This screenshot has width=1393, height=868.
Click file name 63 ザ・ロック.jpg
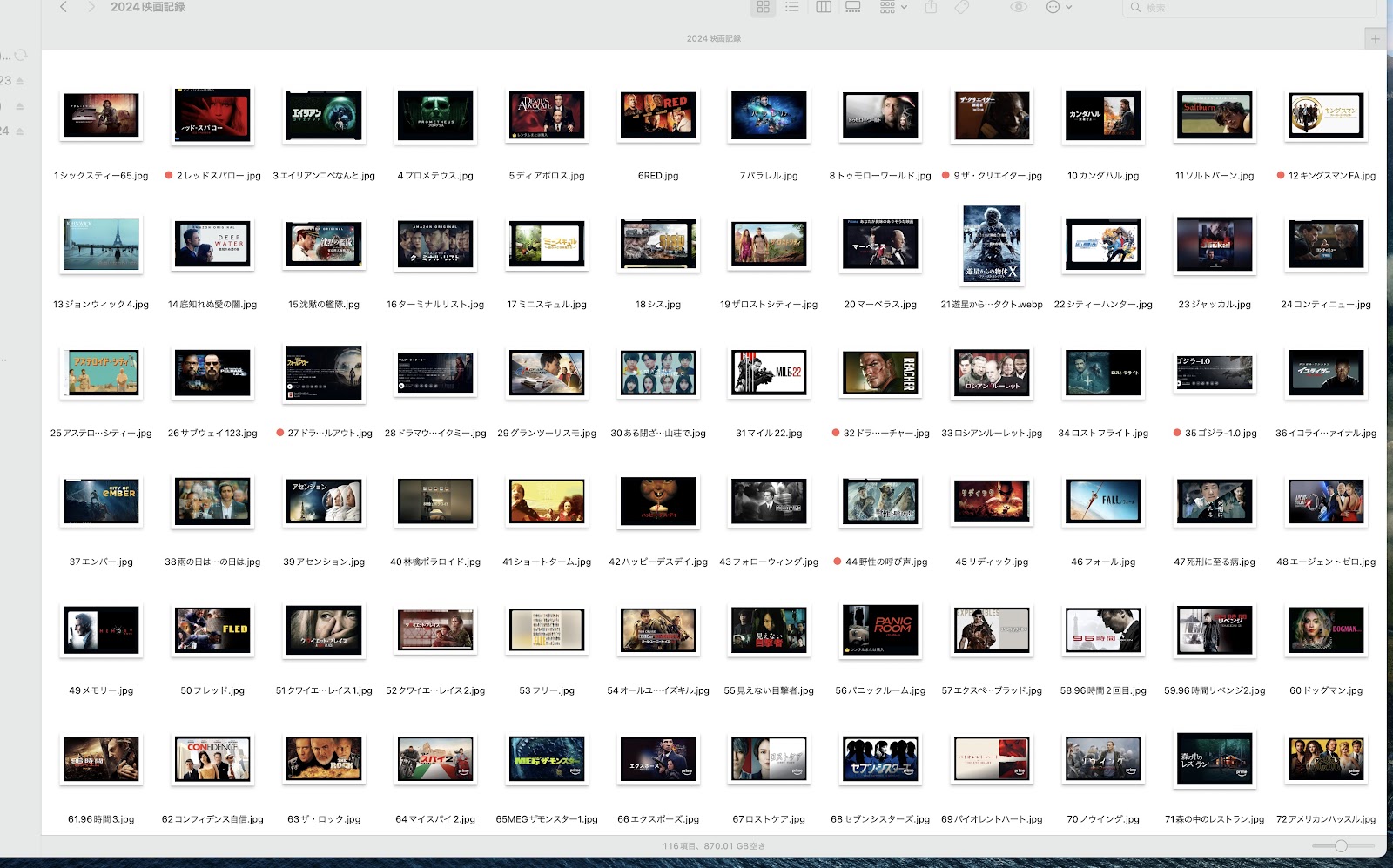tap(324, 820)
